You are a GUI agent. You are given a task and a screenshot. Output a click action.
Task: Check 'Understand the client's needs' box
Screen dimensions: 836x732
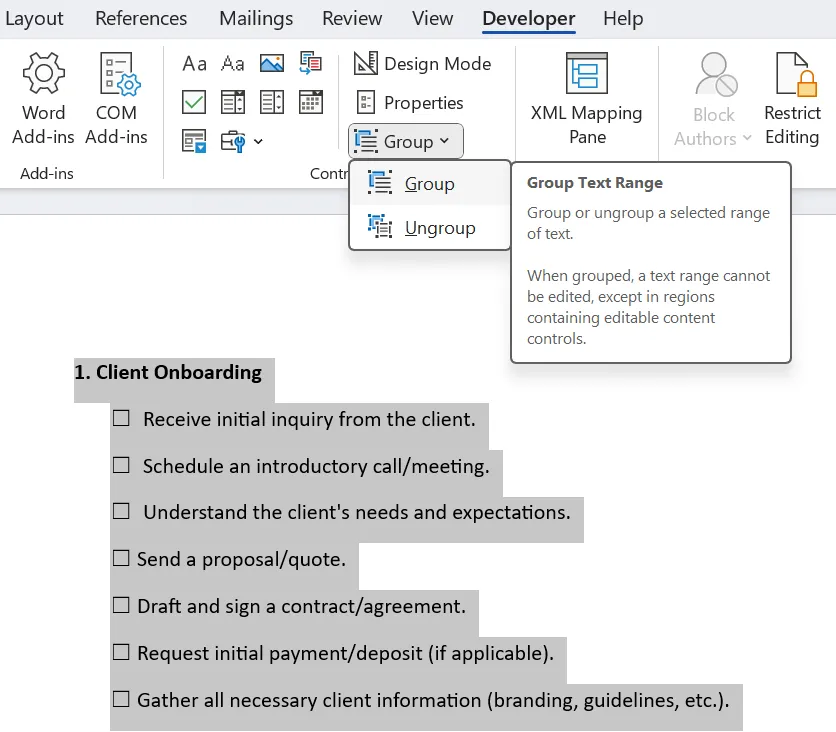[121, 511]
